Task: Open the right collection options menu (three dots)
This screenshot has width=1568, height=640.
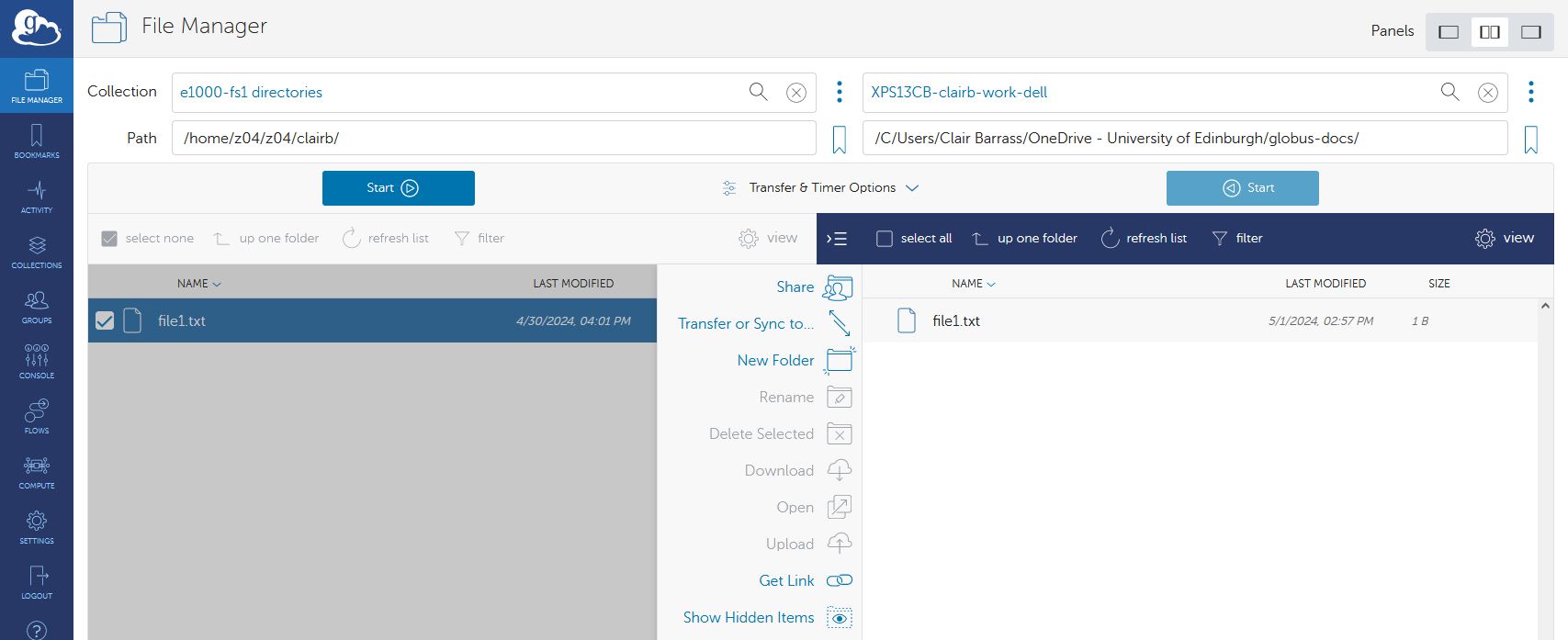Action: coord(1531,92)
